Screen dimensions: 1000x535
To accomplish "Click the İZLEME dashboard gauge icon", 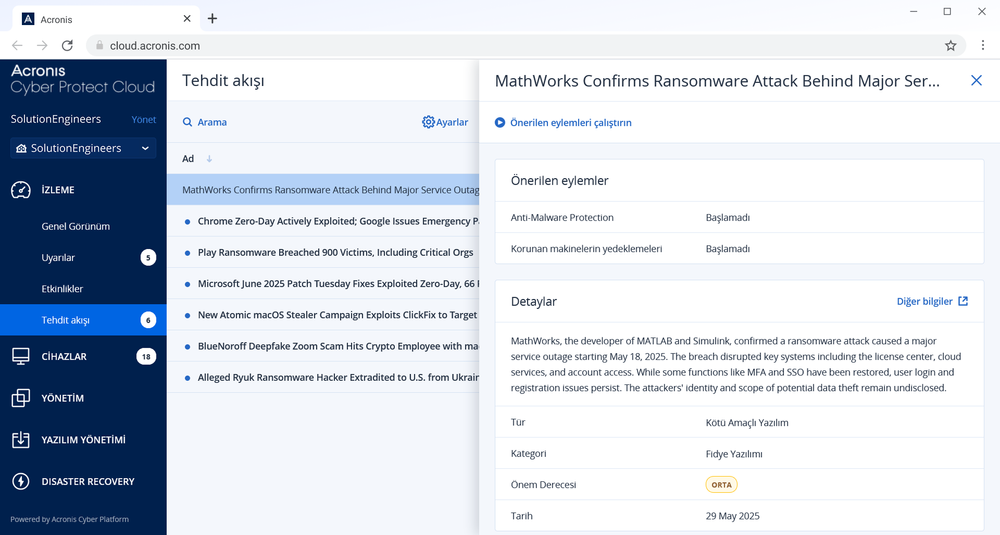I will (20, 190).
